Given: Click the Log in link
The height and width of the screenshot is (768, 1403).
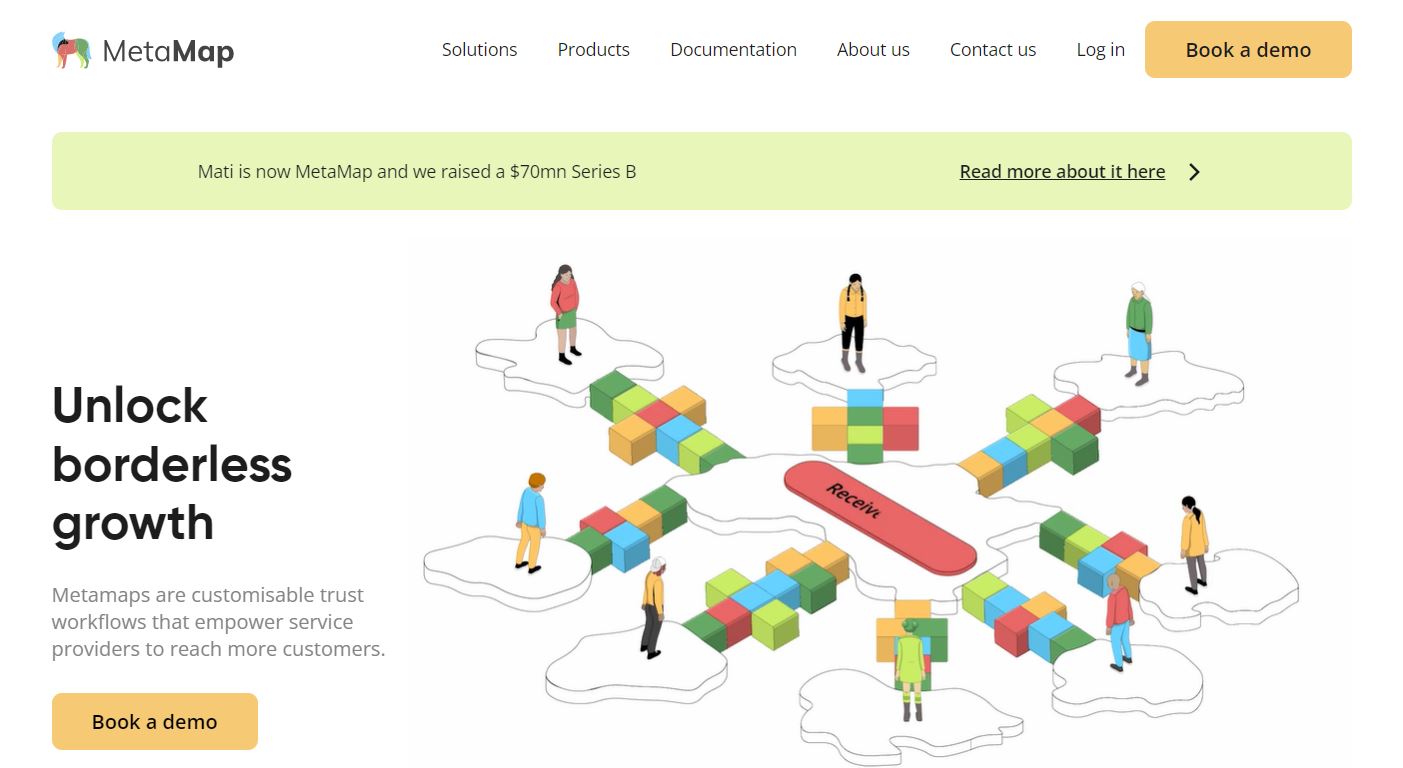Looking at the screenshot, I should coord(1100,50).
